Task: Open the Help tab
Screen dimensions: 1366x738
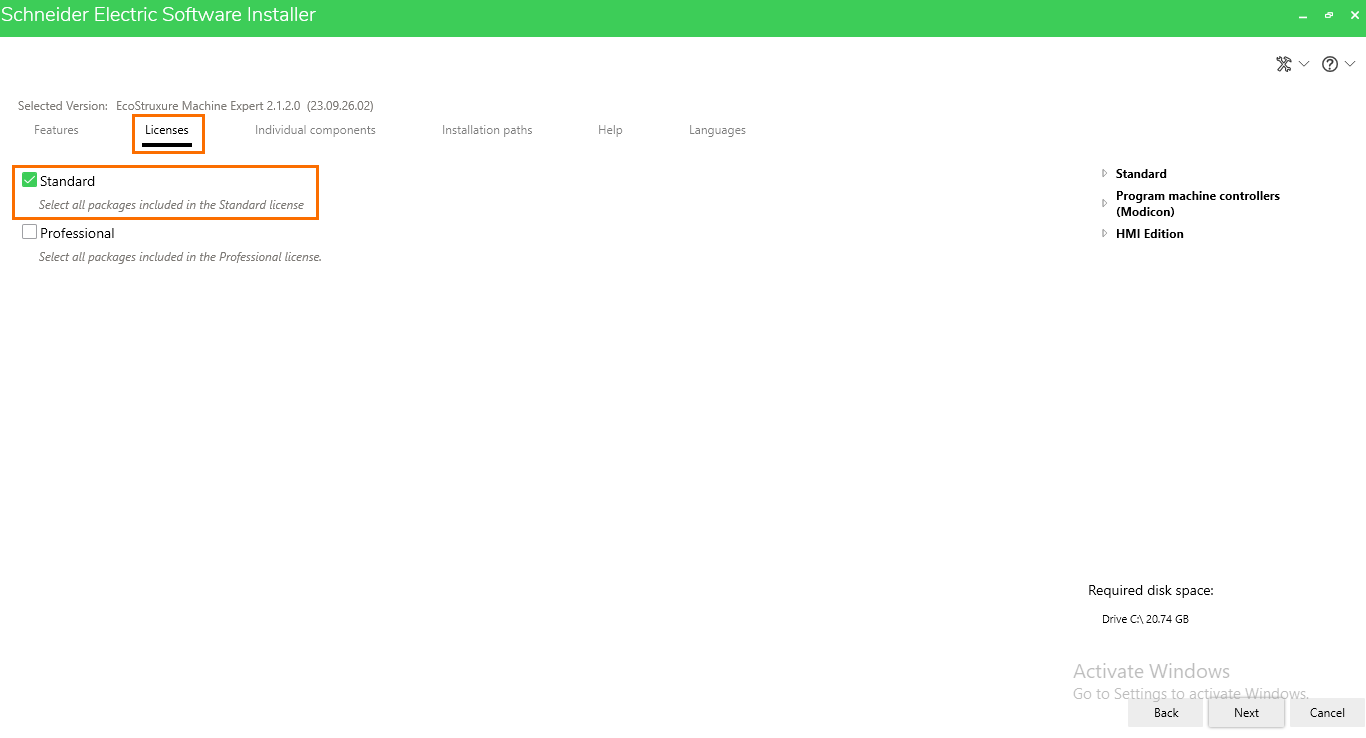Action: (610, 130)
